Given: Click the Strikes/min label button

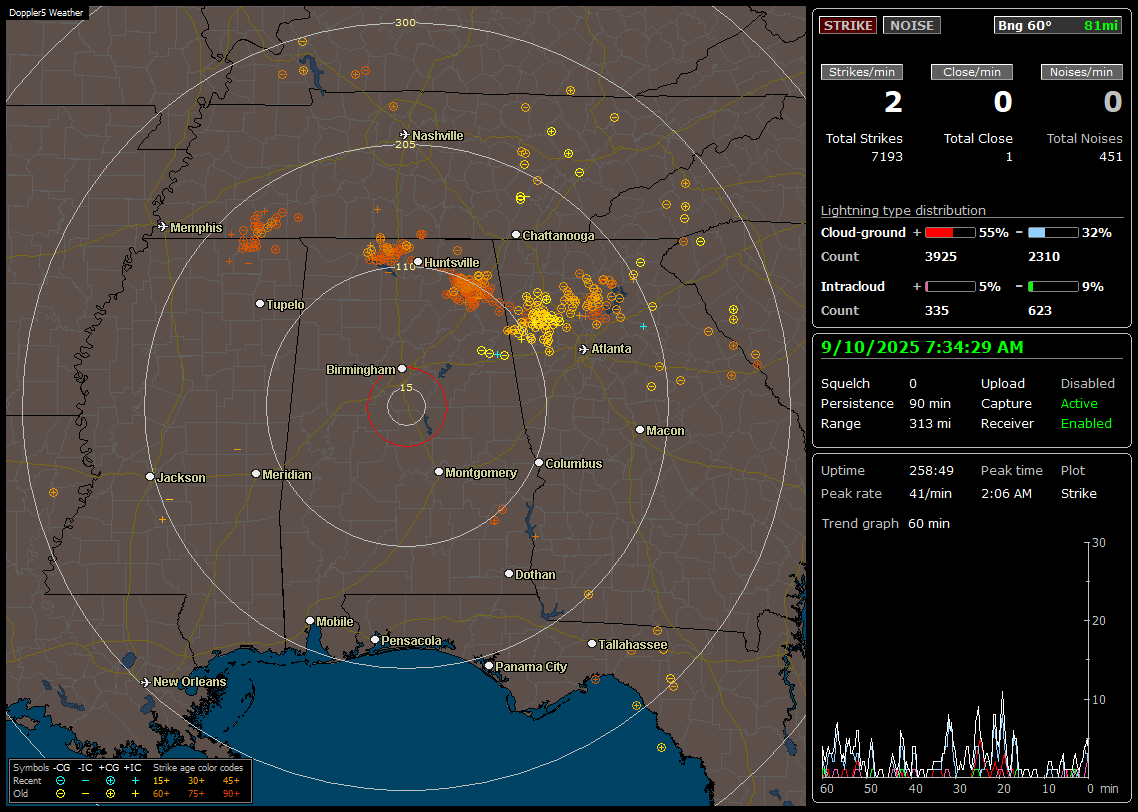Looking at the screenshot, I should tap(861, 72).
